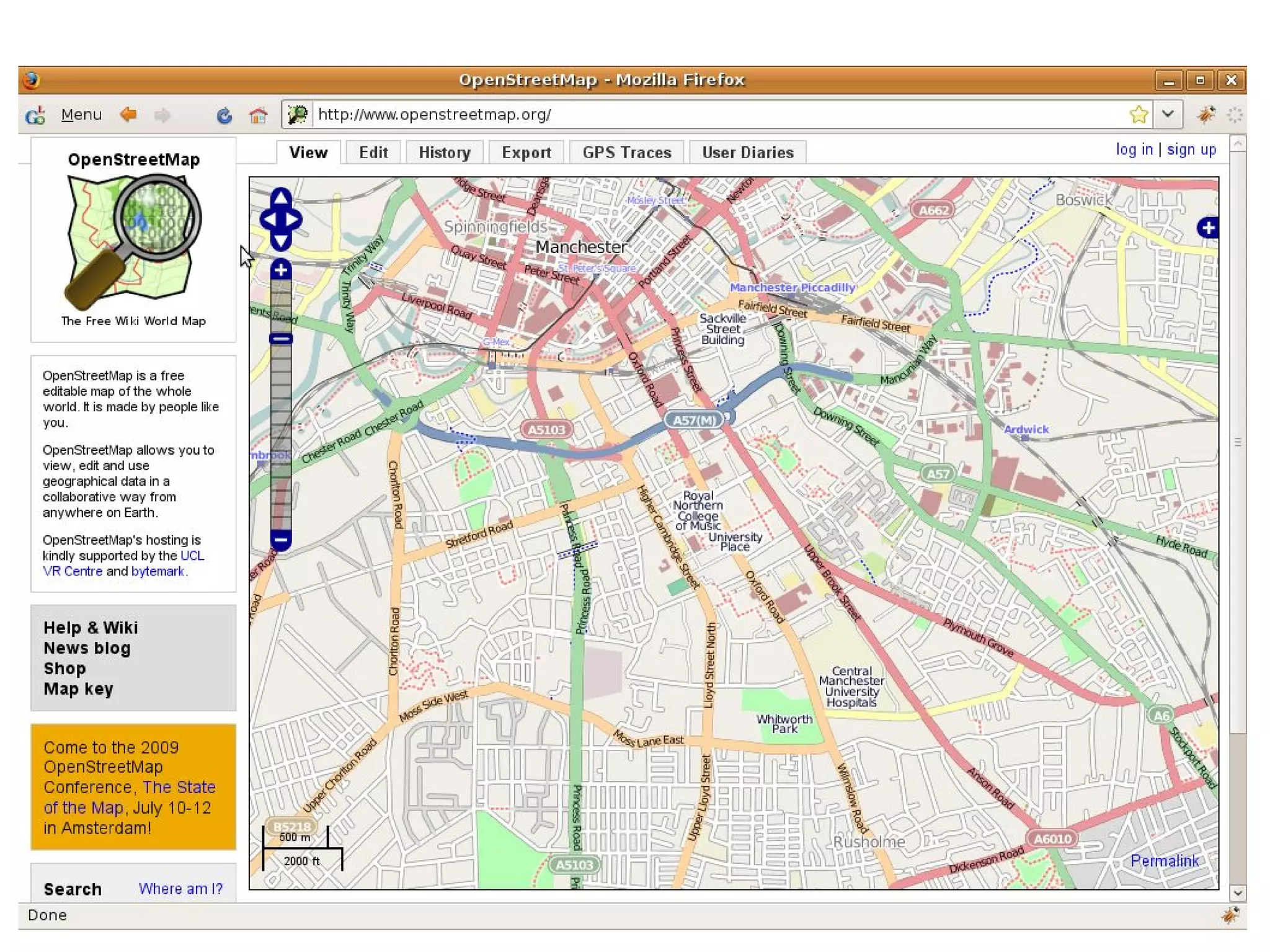Open the Firefox Menu
Screen dimensions: 1270x952
point(81,115)
